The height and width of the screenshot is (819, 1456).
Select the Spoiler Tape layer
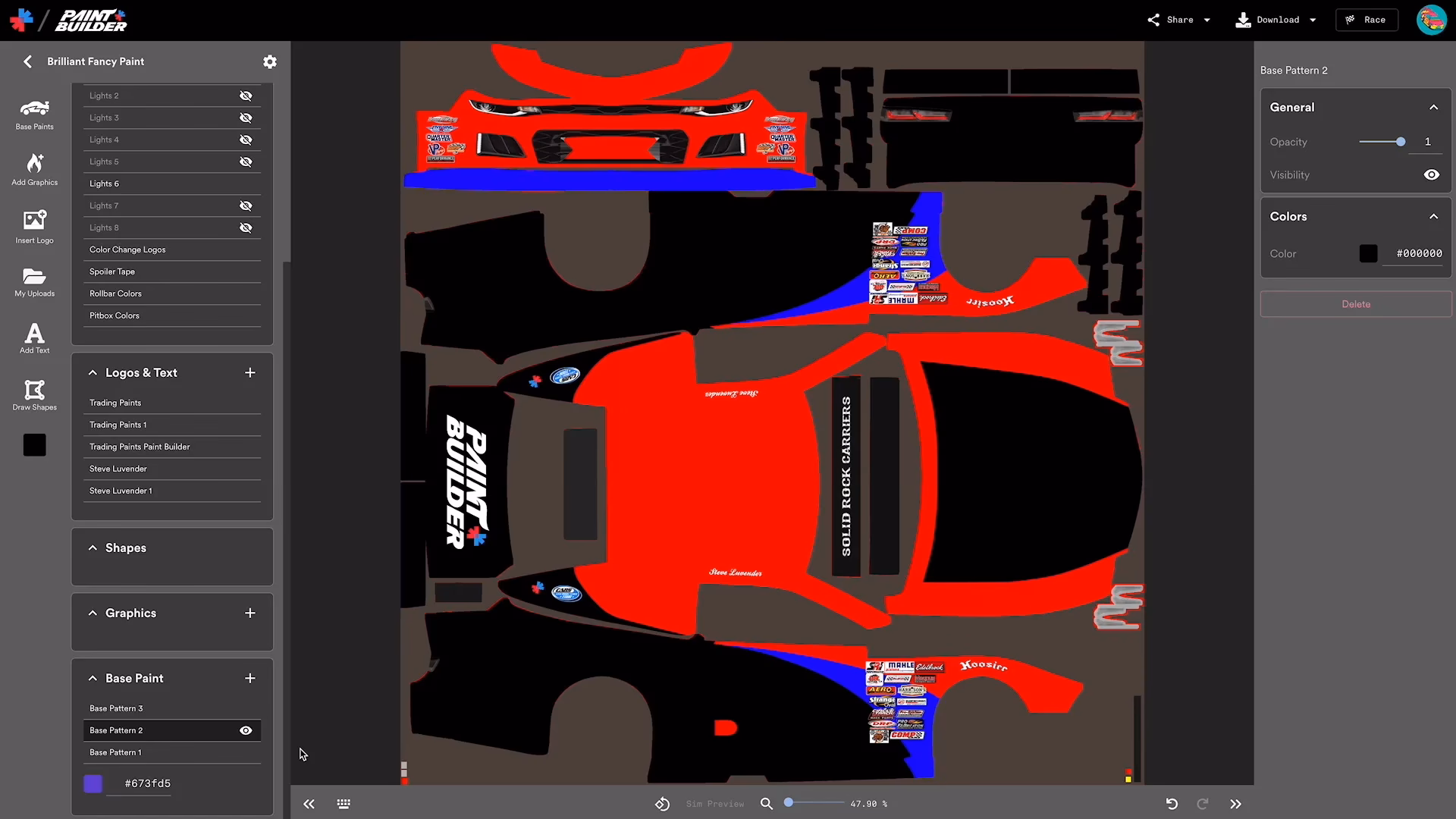tap(172, 271)
